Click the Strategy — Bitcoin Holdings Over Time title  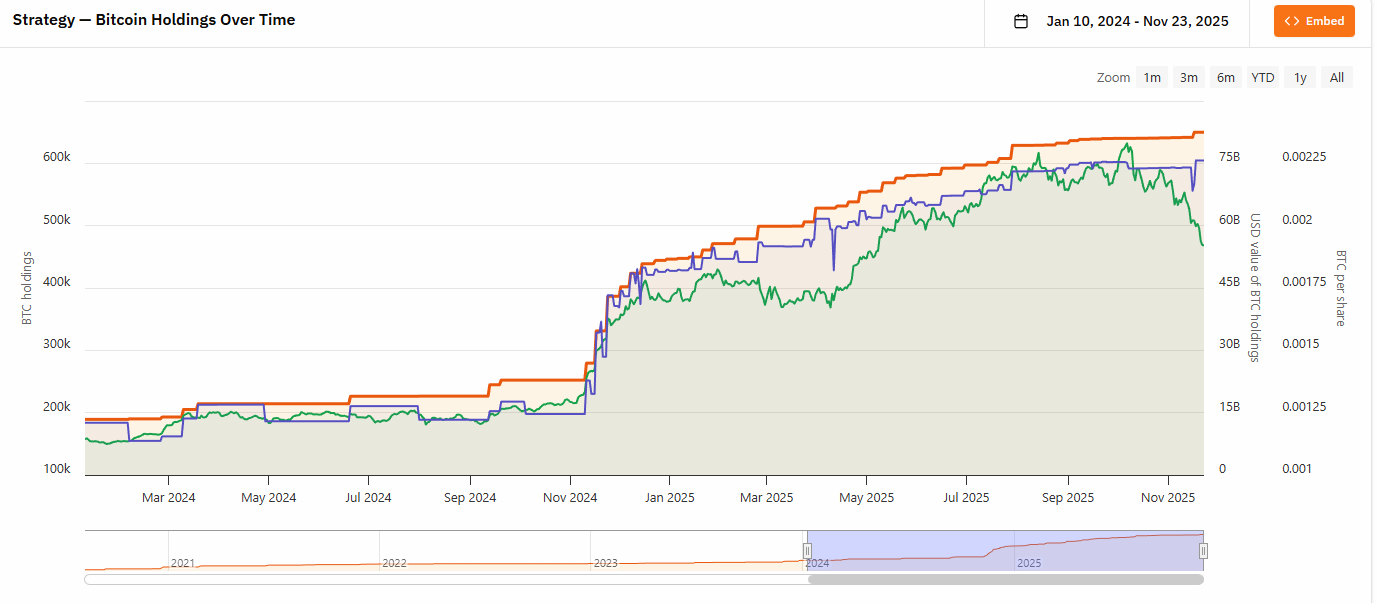[x=154, y=19]
